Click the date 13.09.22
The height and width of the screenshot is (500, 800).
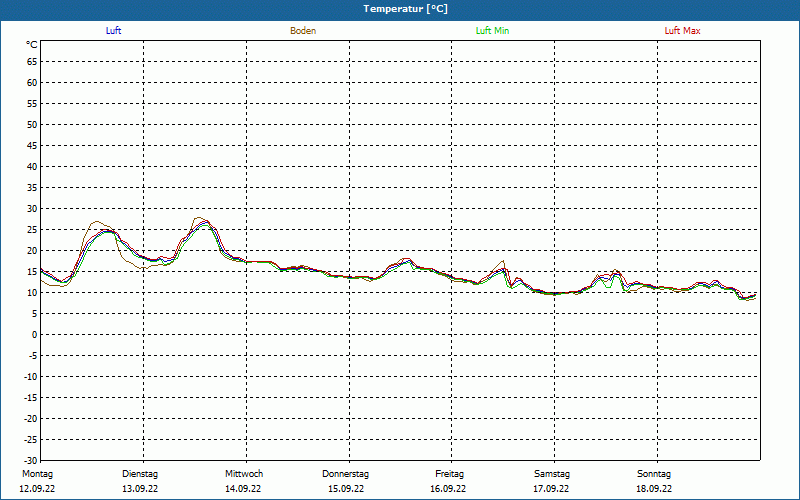coord(140,489)
